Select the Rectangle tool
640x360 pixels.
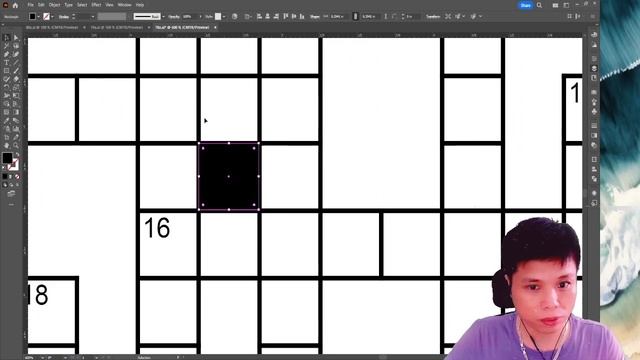(x=7, y=71)
